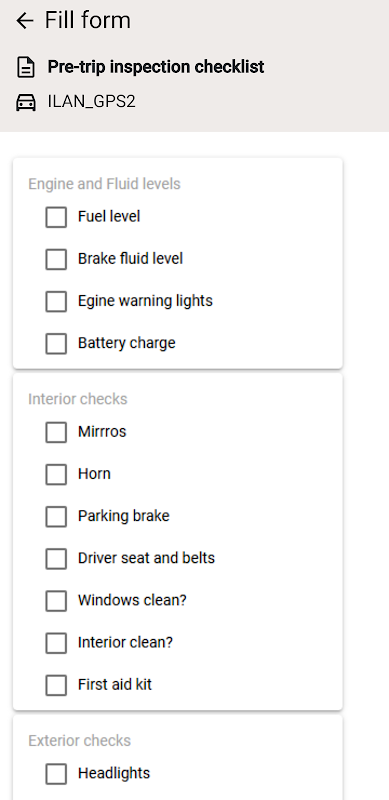Click the Exterior checks section heading
The width and height of the screenshot is (389, 800).
[80, 740]
